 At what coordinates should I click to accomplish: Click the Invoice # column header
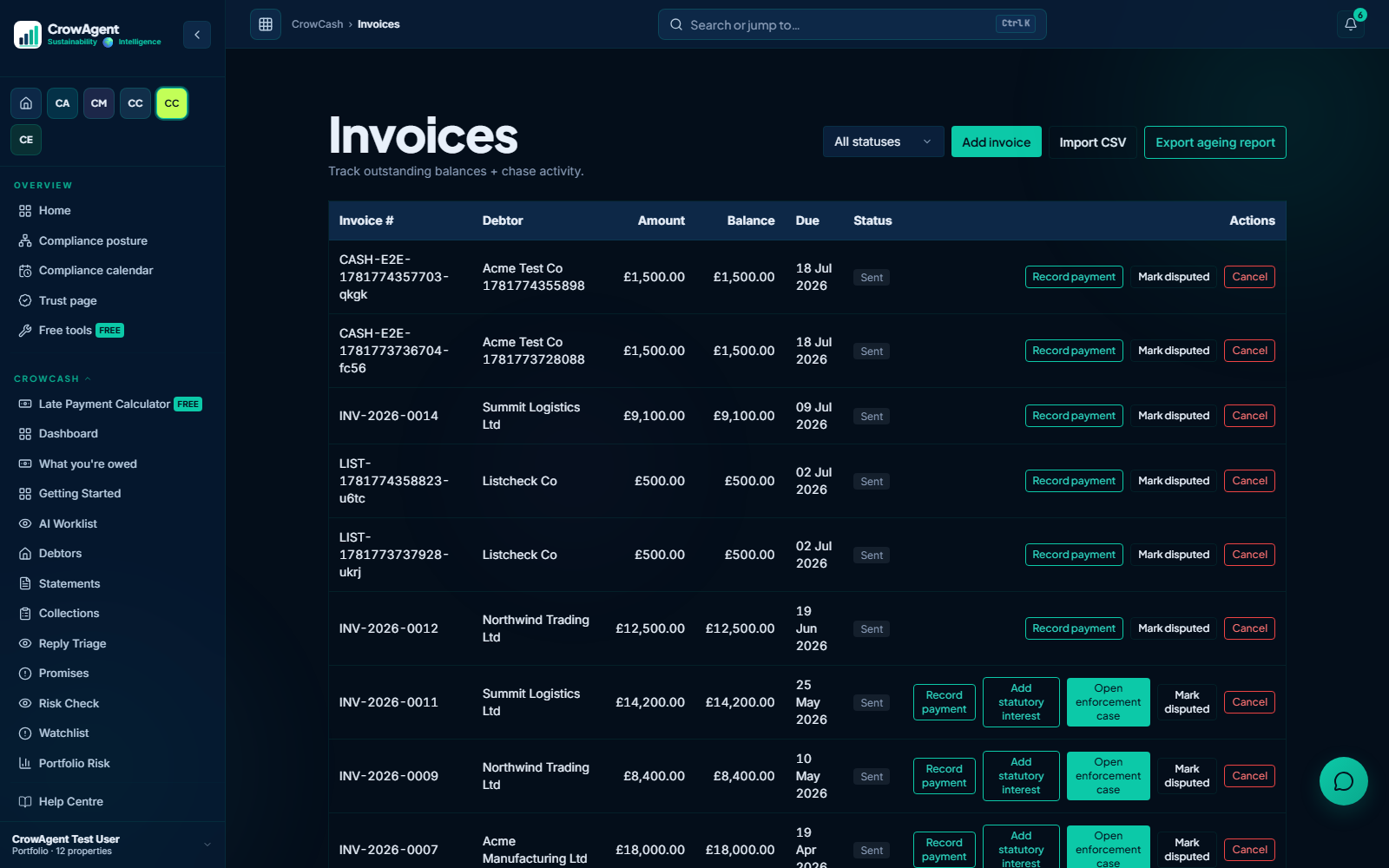366,220
